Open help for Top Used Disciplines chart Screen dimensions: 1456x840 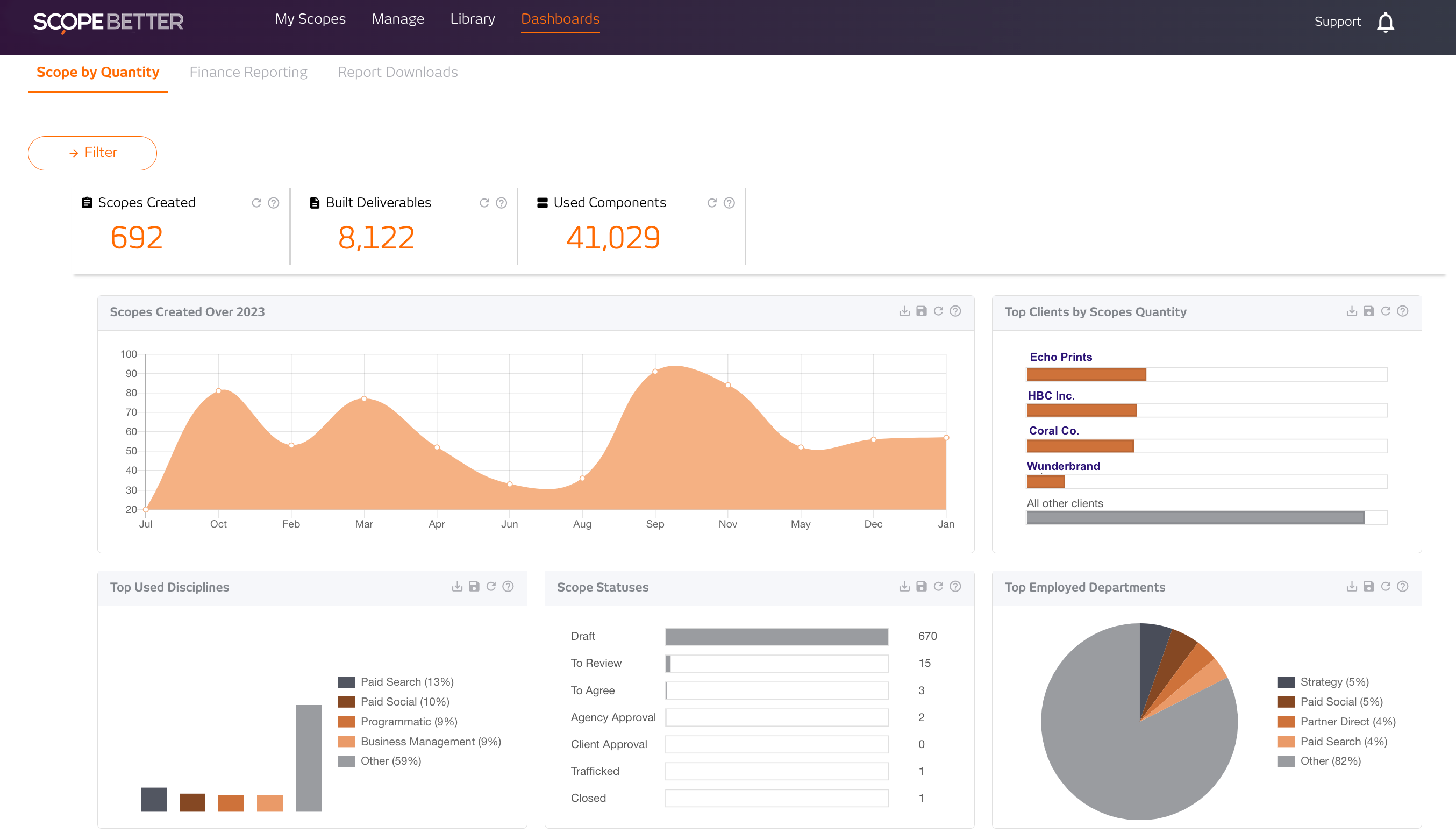[x=508, y=586]
